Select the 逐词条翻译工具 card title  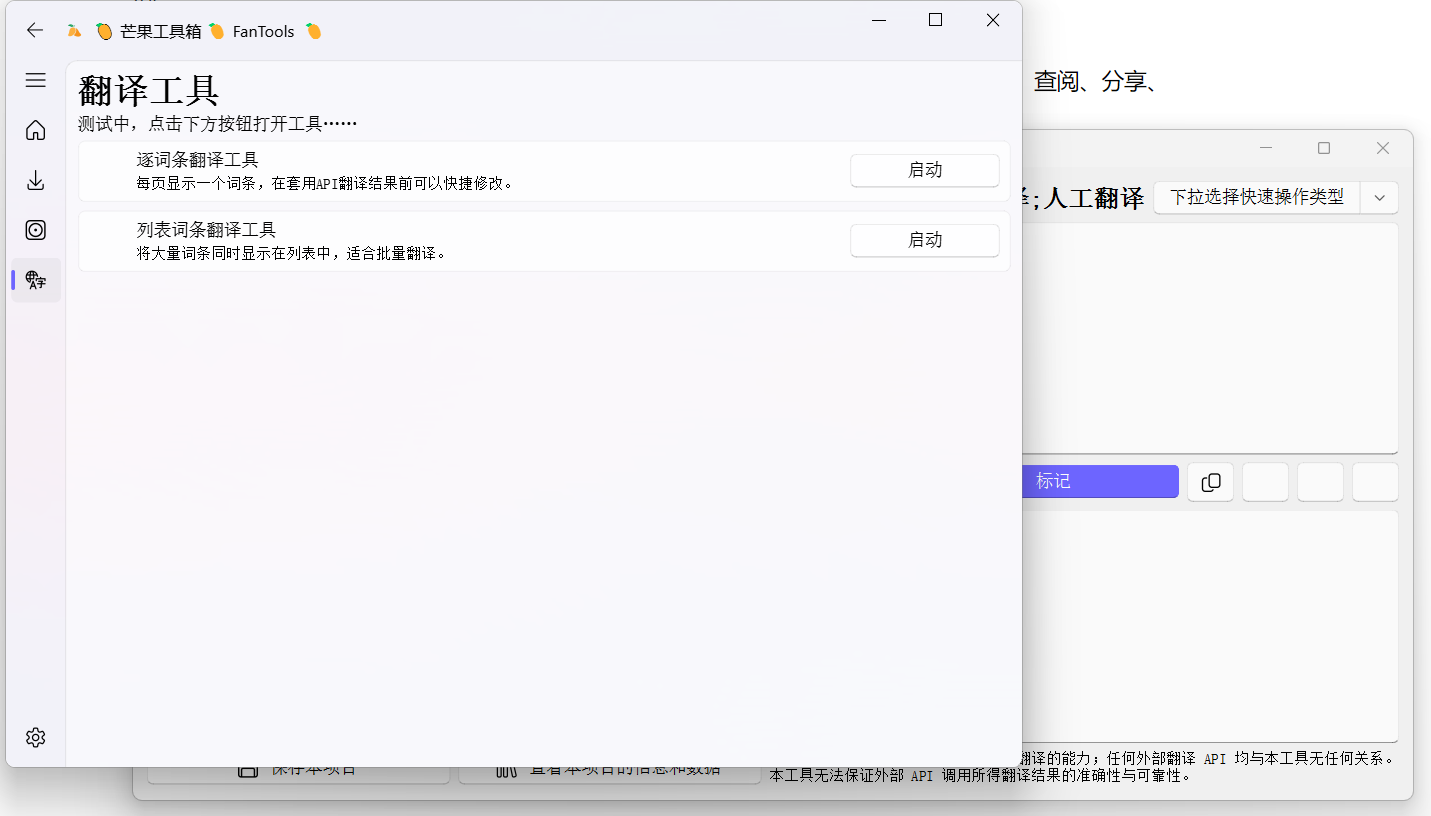tap(198, 160)
